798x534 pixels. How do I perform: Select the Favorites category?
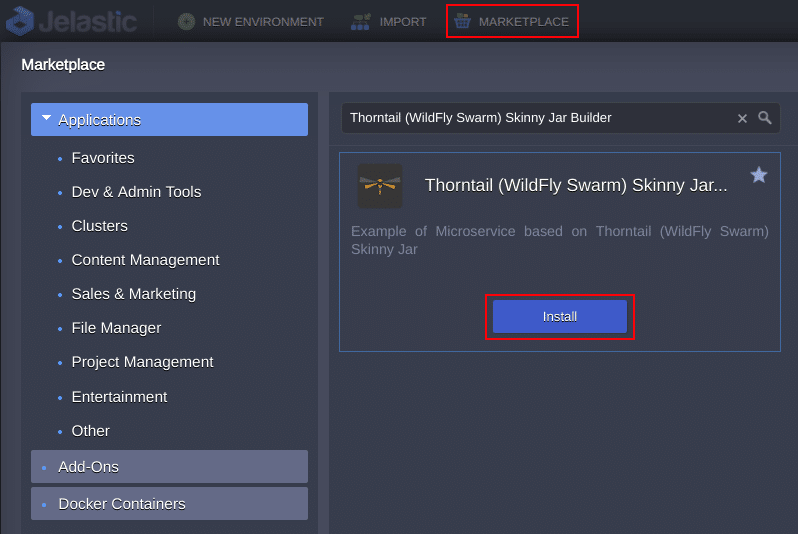pos(103,158)
